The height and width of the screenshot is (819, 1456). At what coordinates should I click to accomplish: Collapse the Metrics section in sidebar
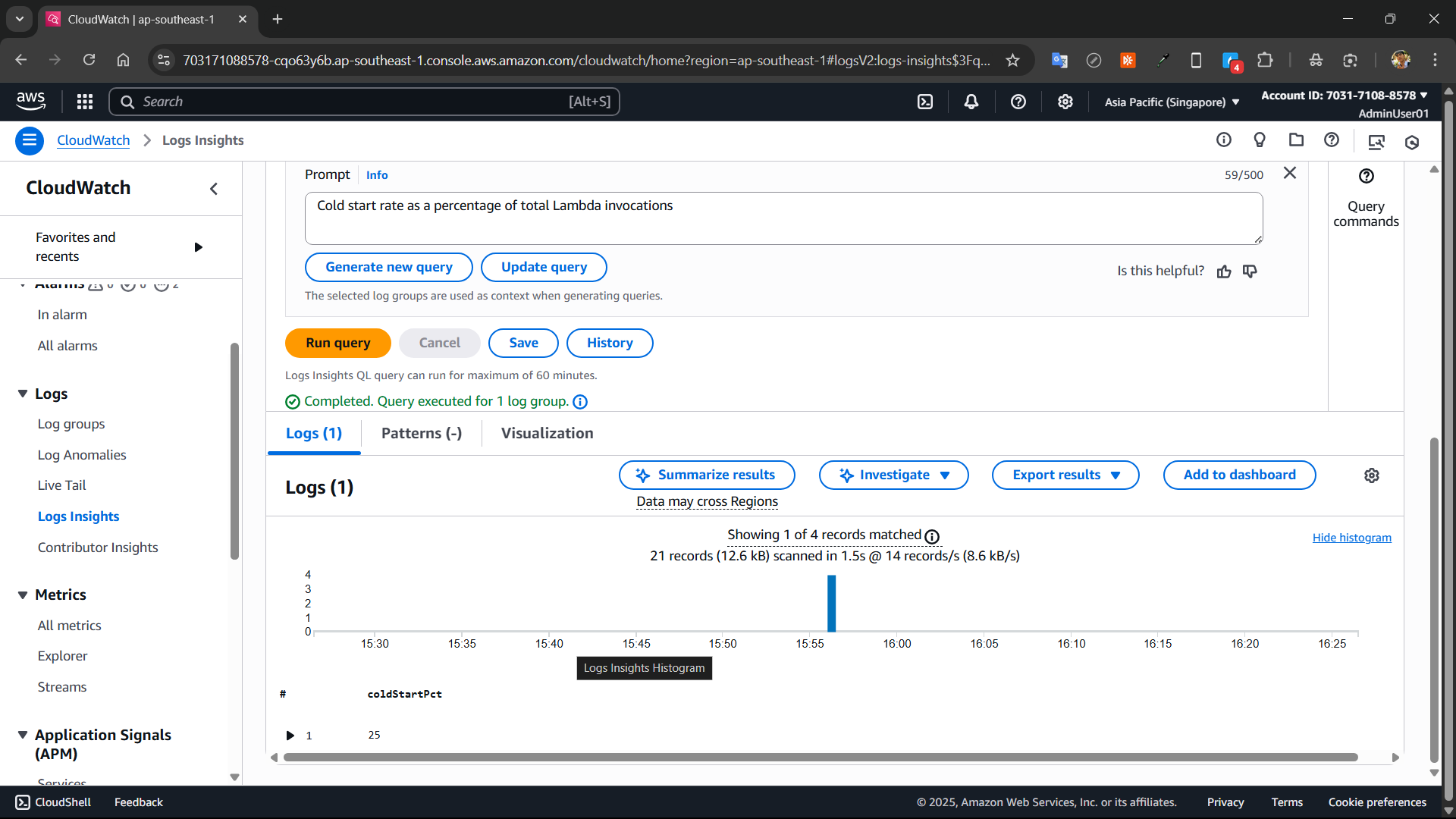pos(23,595)
